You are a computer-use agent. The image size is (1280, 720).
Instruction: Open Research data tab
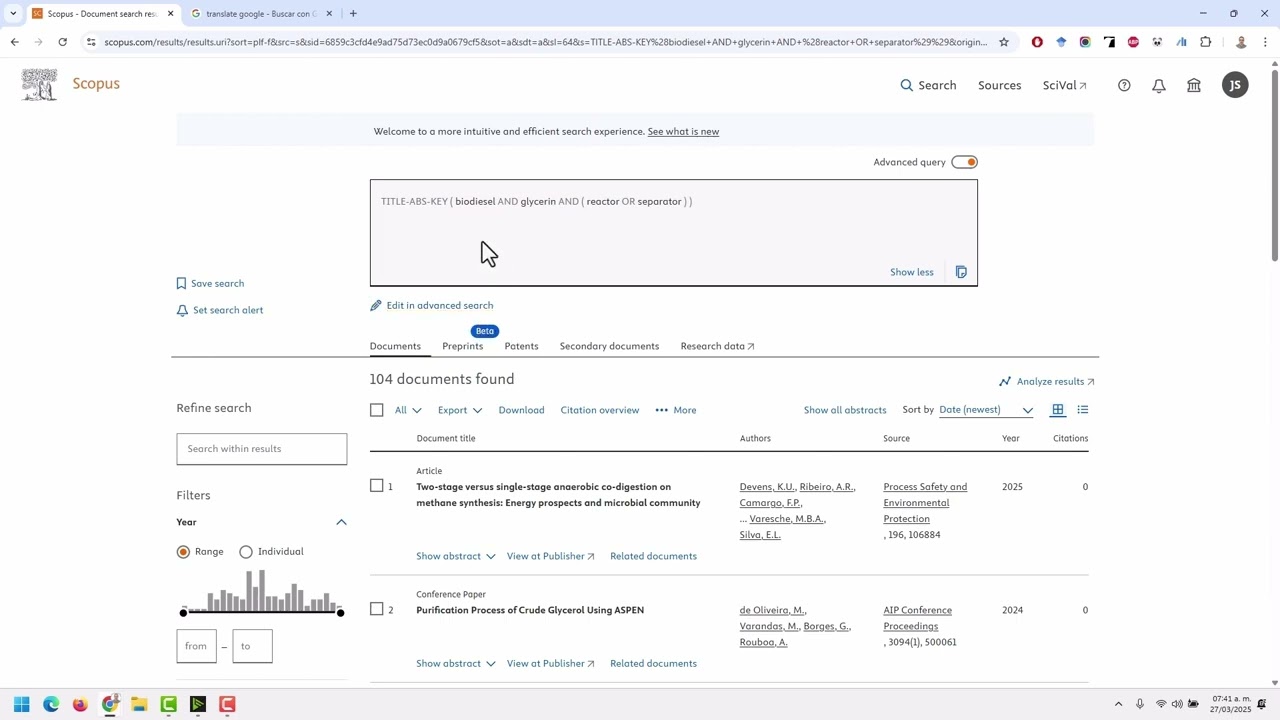pos(717,346)
